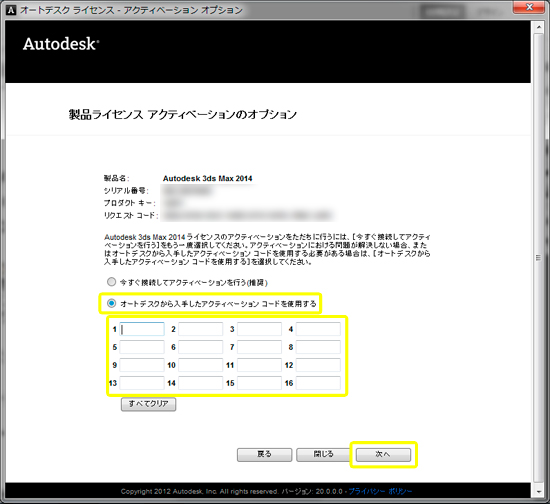
Task: Select 'connect now and activate' radio option
Action: coord(111,282)
